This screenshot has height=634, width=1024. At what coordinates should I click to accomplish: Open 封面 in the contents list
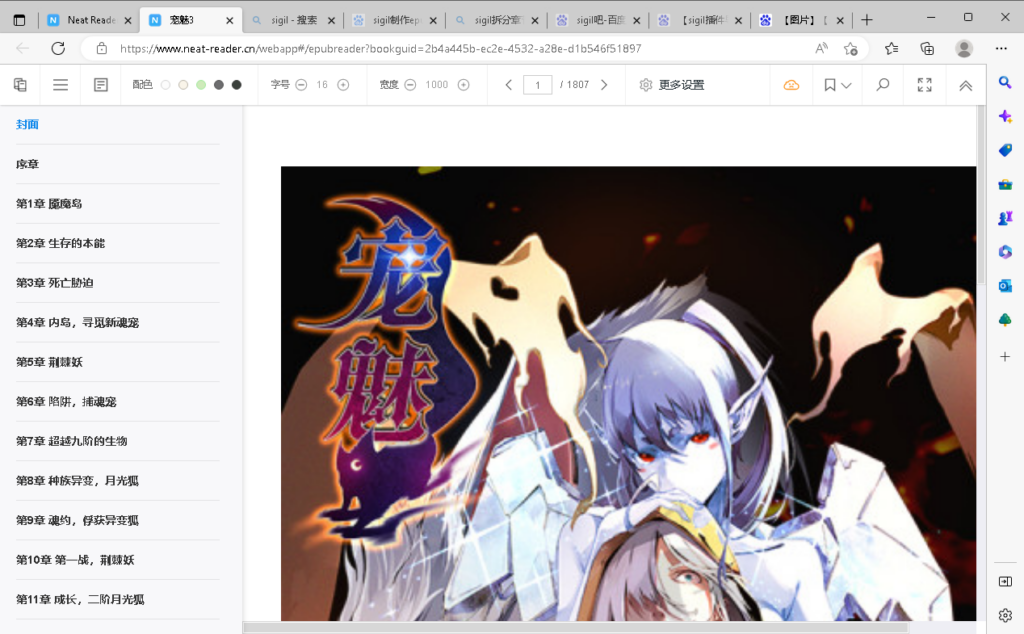tap(27, 124)
